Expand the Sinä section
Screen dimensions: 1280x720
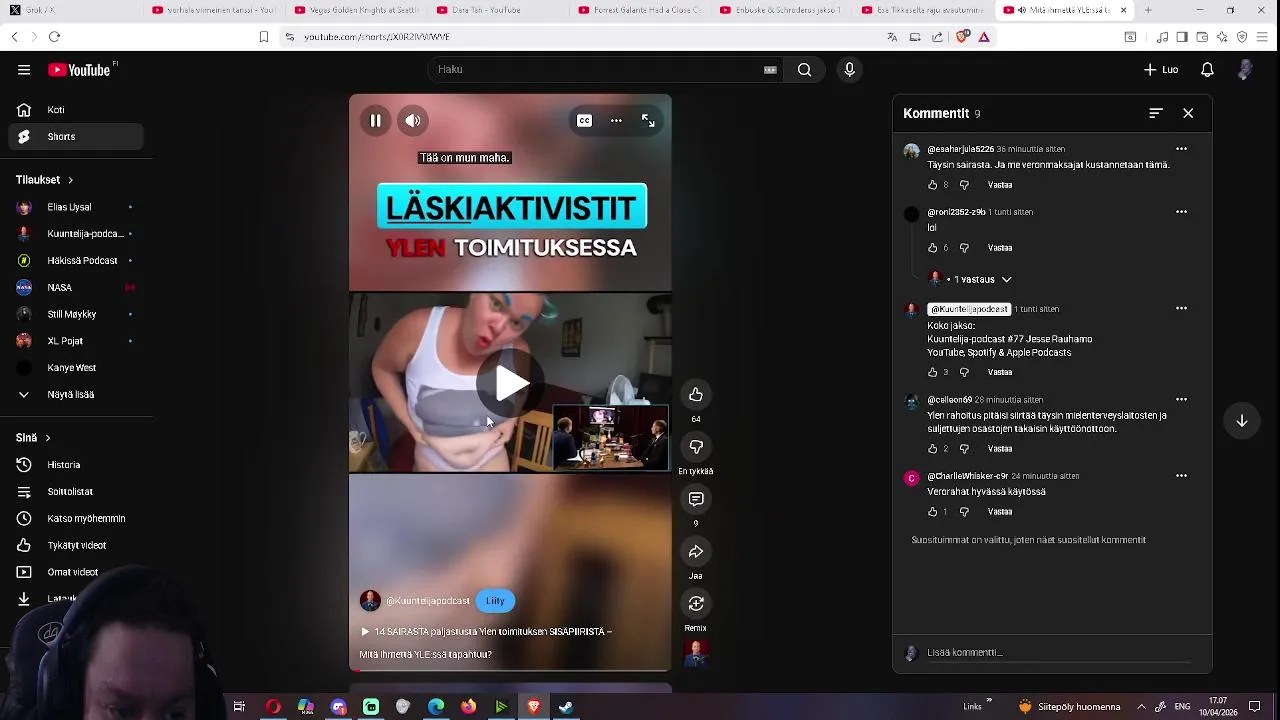point(33,438)
